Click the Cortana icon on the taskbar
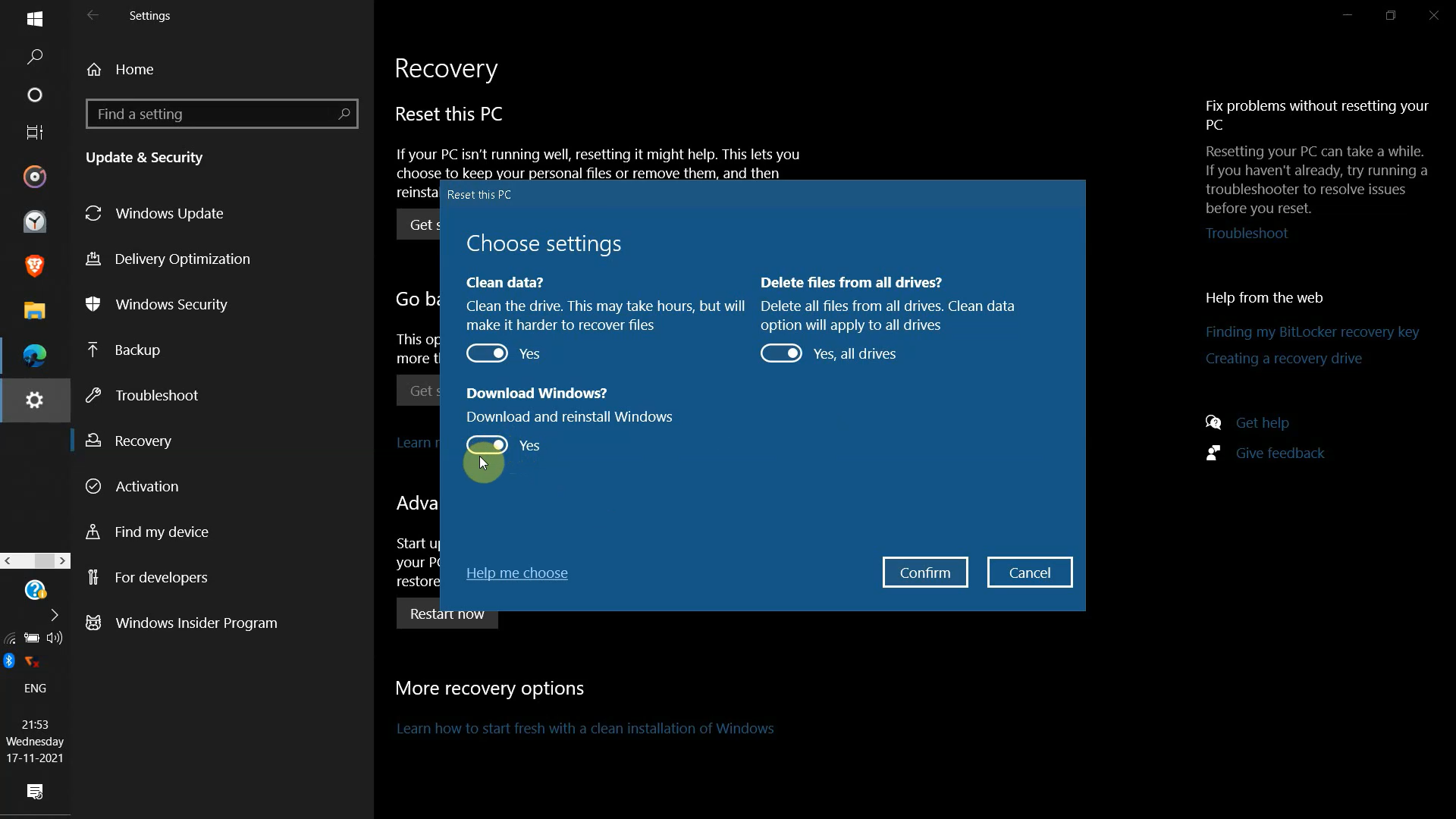This screenshot has height=819, width=1456. pyautogui.click(x=35, y=94)
